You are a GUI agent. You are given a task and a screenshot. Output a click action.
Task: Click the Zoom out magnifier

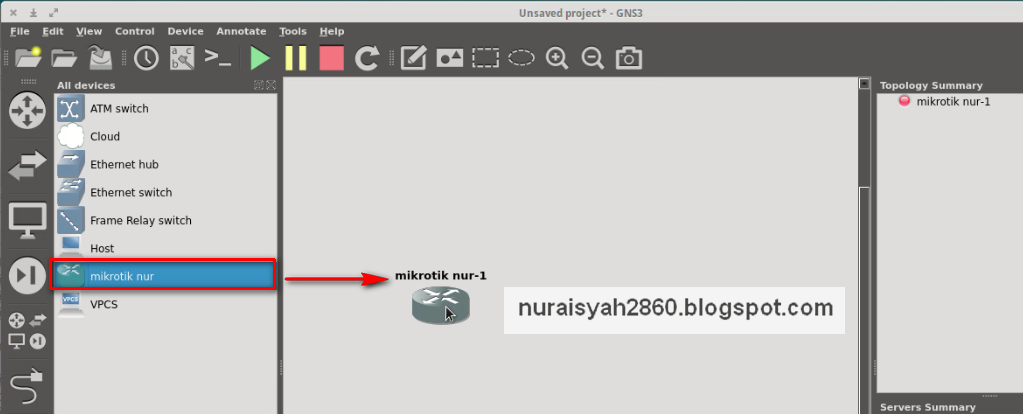click(x=592, y=58)
